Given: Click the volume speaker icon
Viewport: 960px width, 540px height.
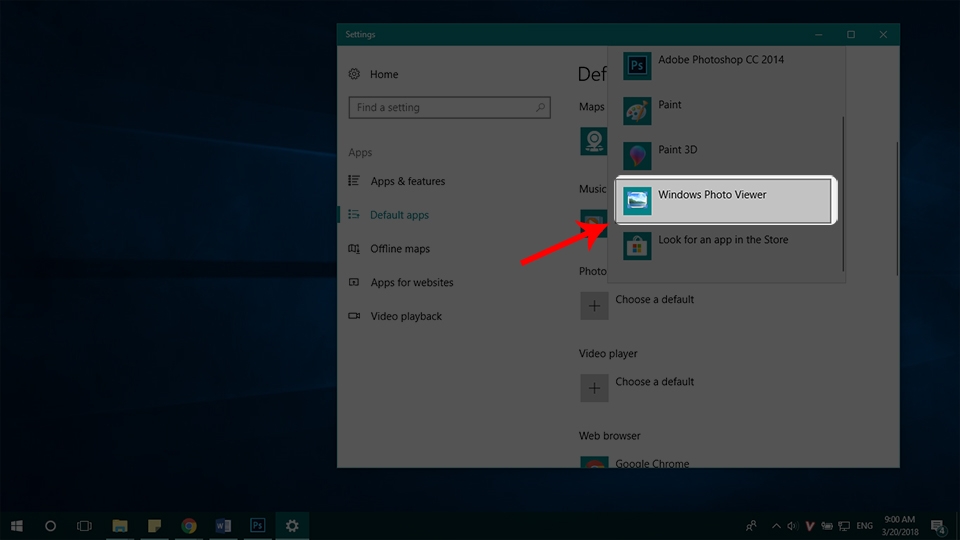Looking at the screenshot, I should pos(792,525).
